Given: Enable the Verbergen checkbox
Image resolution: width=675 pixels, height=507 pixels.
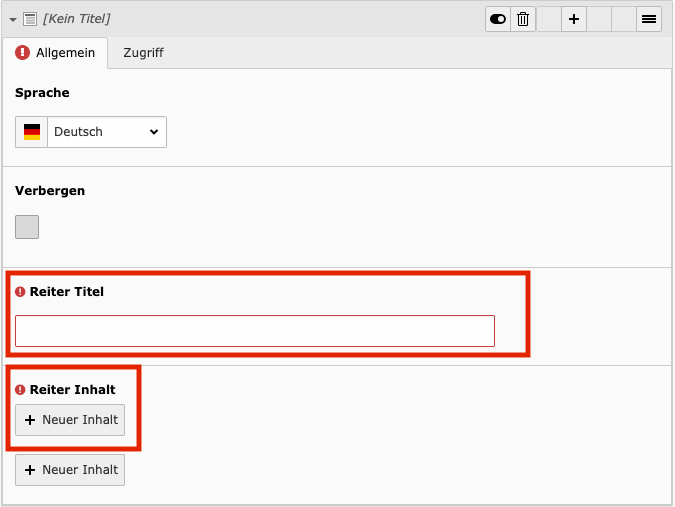Looking at the screenshot, I should click(x=27, y=227).
